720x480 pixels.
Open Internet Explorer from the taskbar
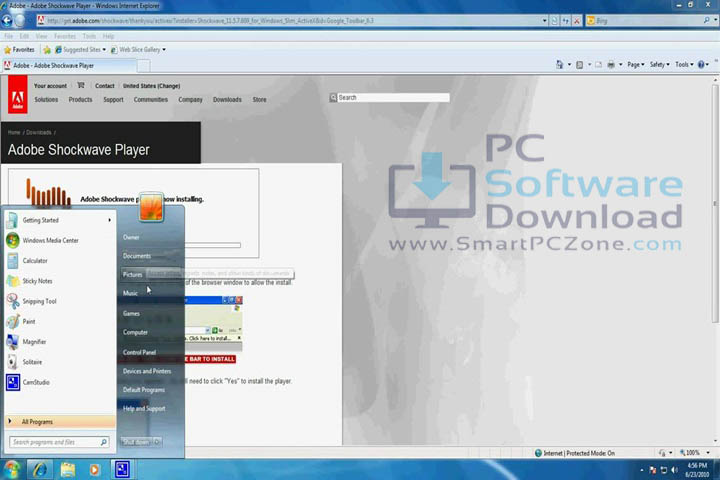pos(40,469)
